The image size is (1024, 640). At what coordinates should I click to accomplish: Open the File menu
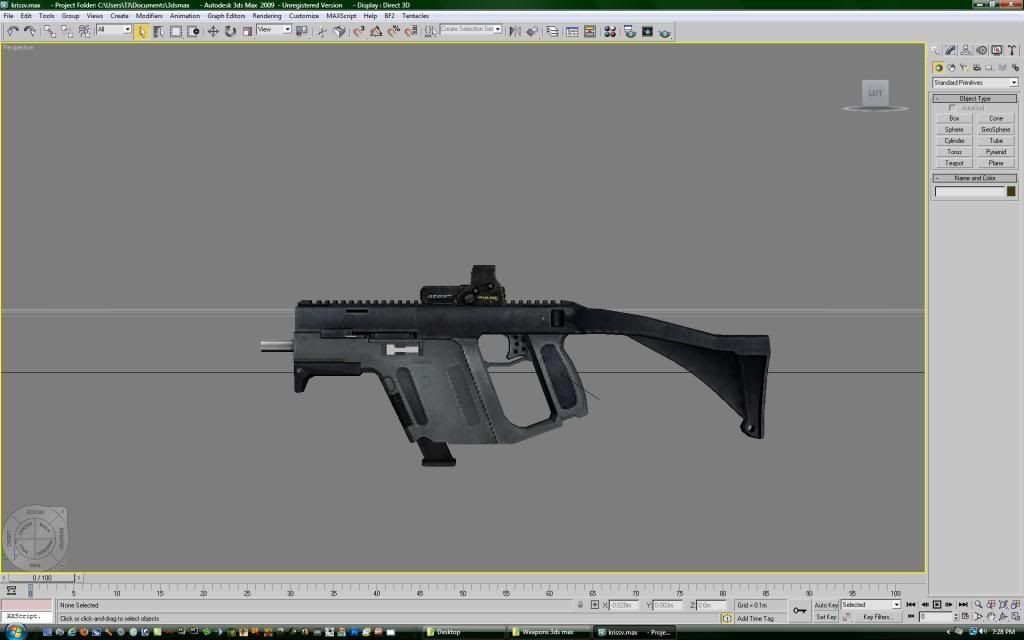[8, 16]
